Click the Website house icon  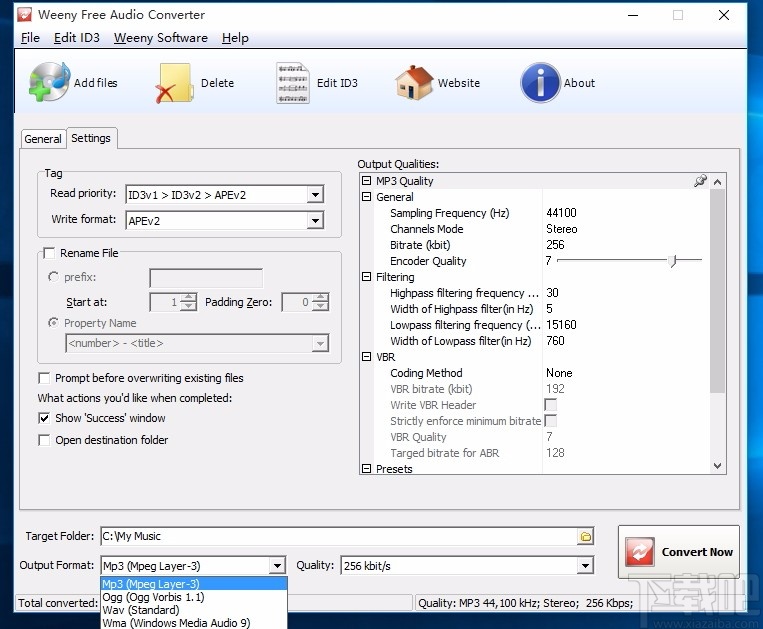[x=414, y=83]
